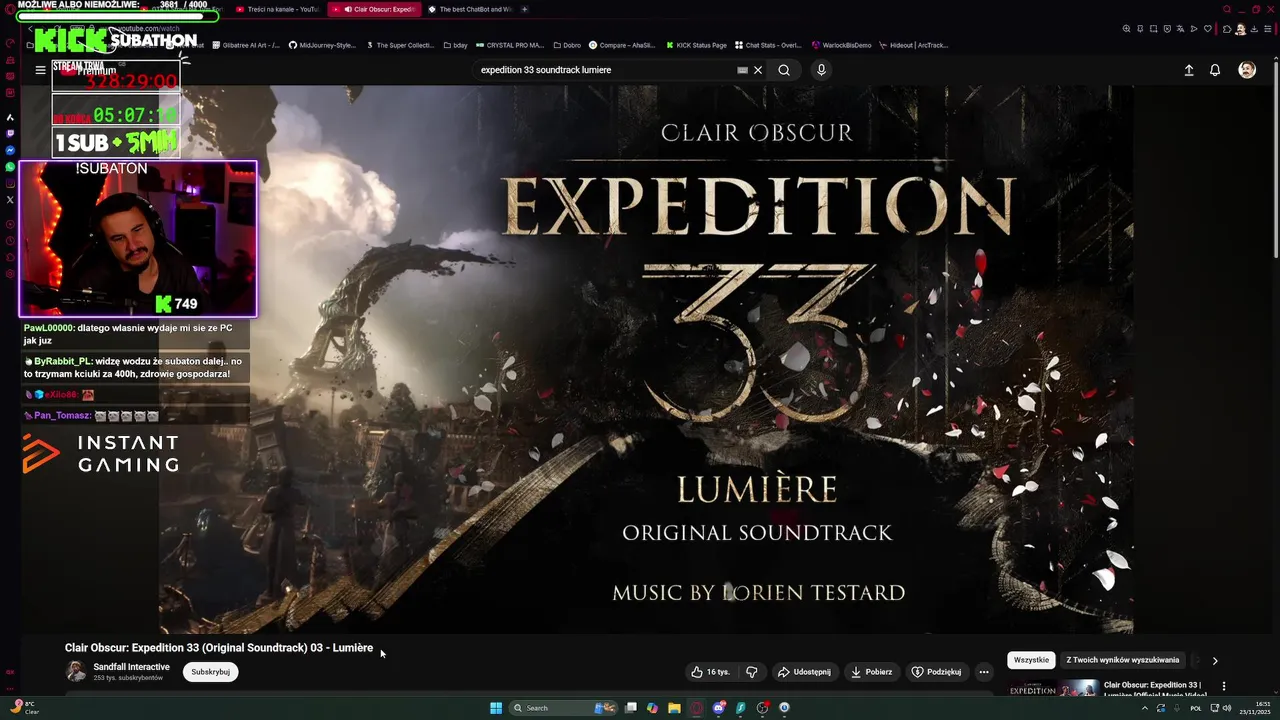Open Copilot from the taskbar

(x=652, y=708)
